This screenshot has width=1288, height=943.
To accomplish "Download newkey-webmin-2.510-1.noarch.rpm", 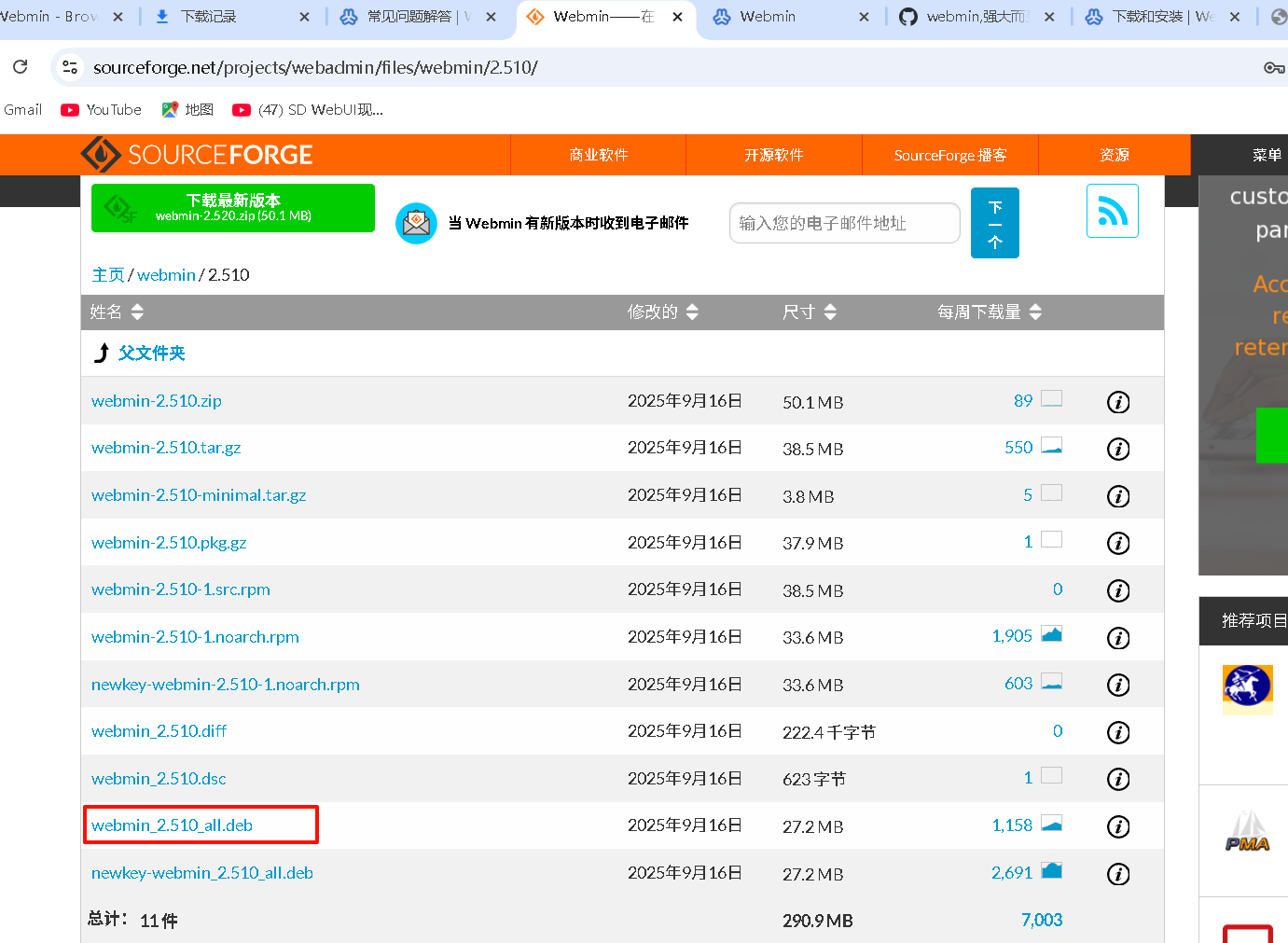I will coord(226,685).
